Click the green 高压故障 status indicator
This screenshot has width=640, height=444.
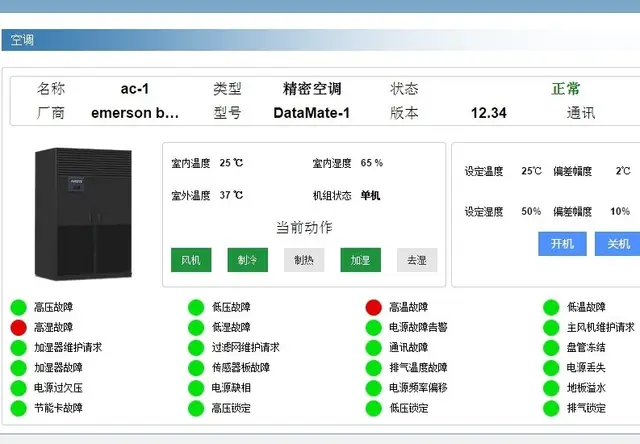pos(18,307)
